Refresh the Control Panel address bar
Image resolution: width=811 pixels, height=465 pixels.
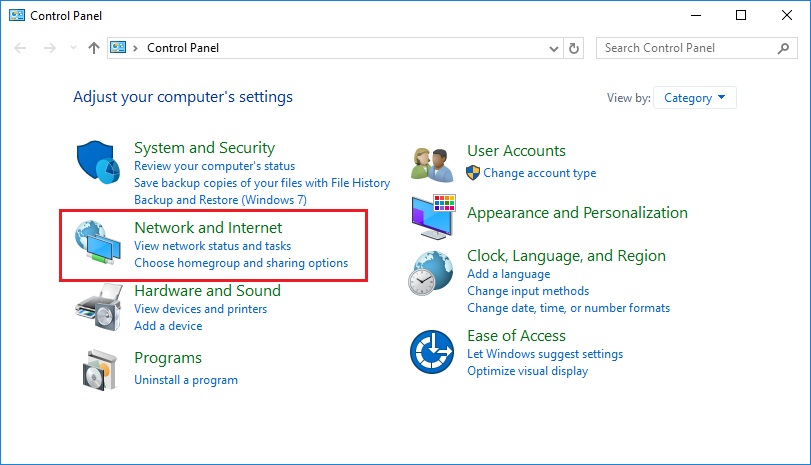click(574, 48)
